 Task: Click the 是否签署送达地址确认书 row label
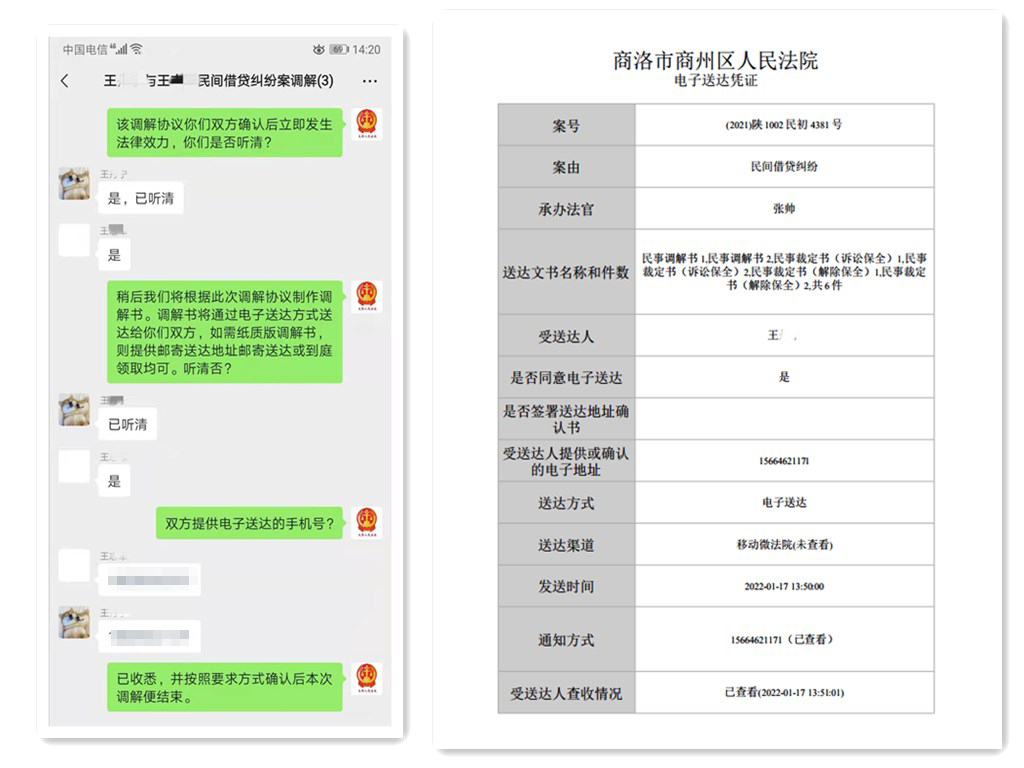point(566,419)
